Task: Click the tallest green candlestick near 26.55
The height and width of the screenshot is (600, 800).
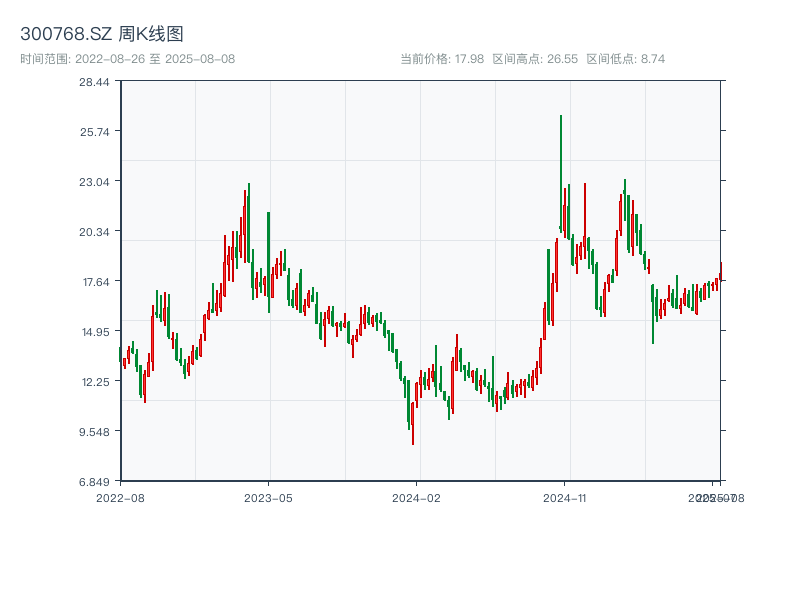Action: 561,173
